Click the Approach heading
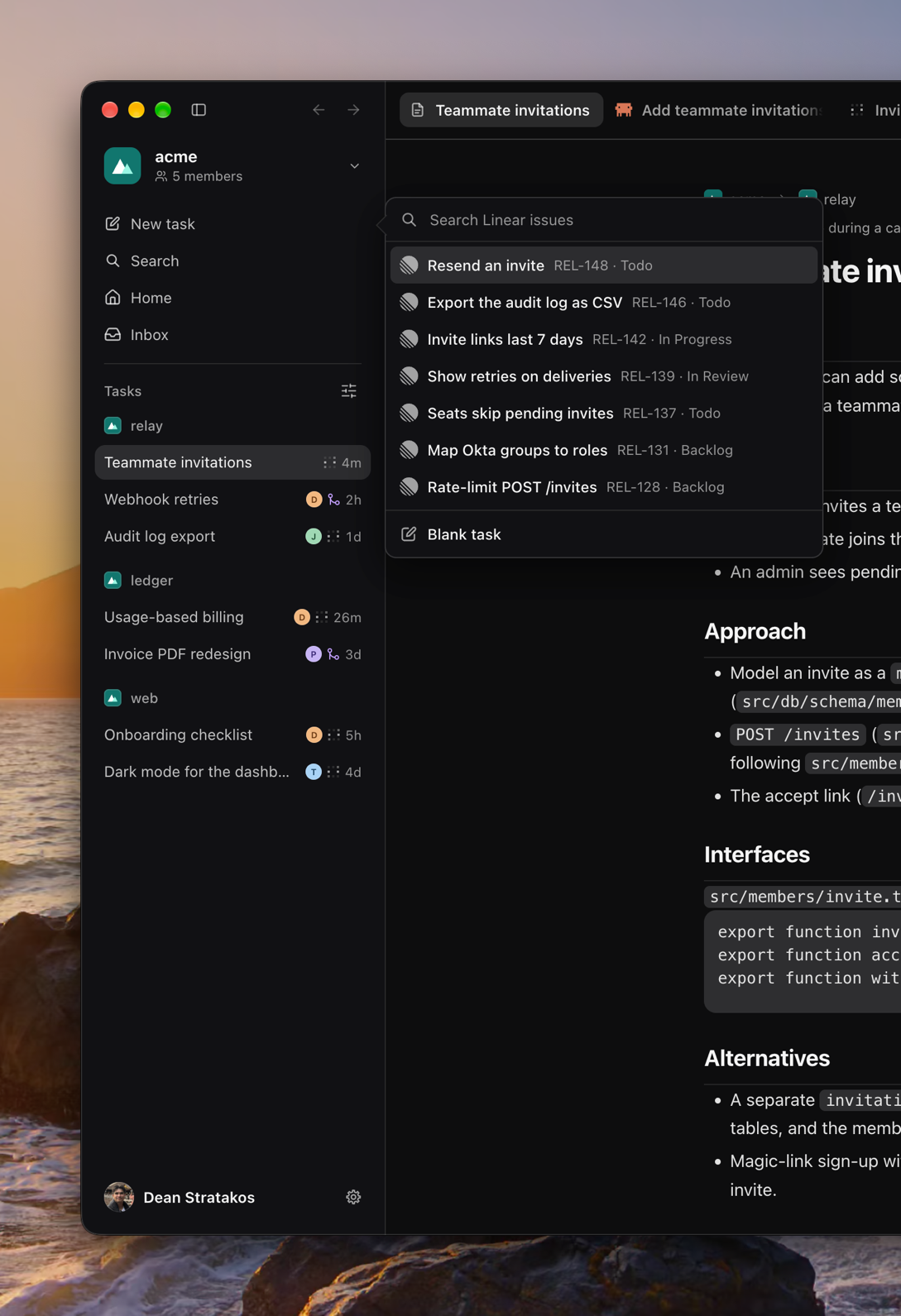This screenshot has height=1316, width=901. click(755, 631)
